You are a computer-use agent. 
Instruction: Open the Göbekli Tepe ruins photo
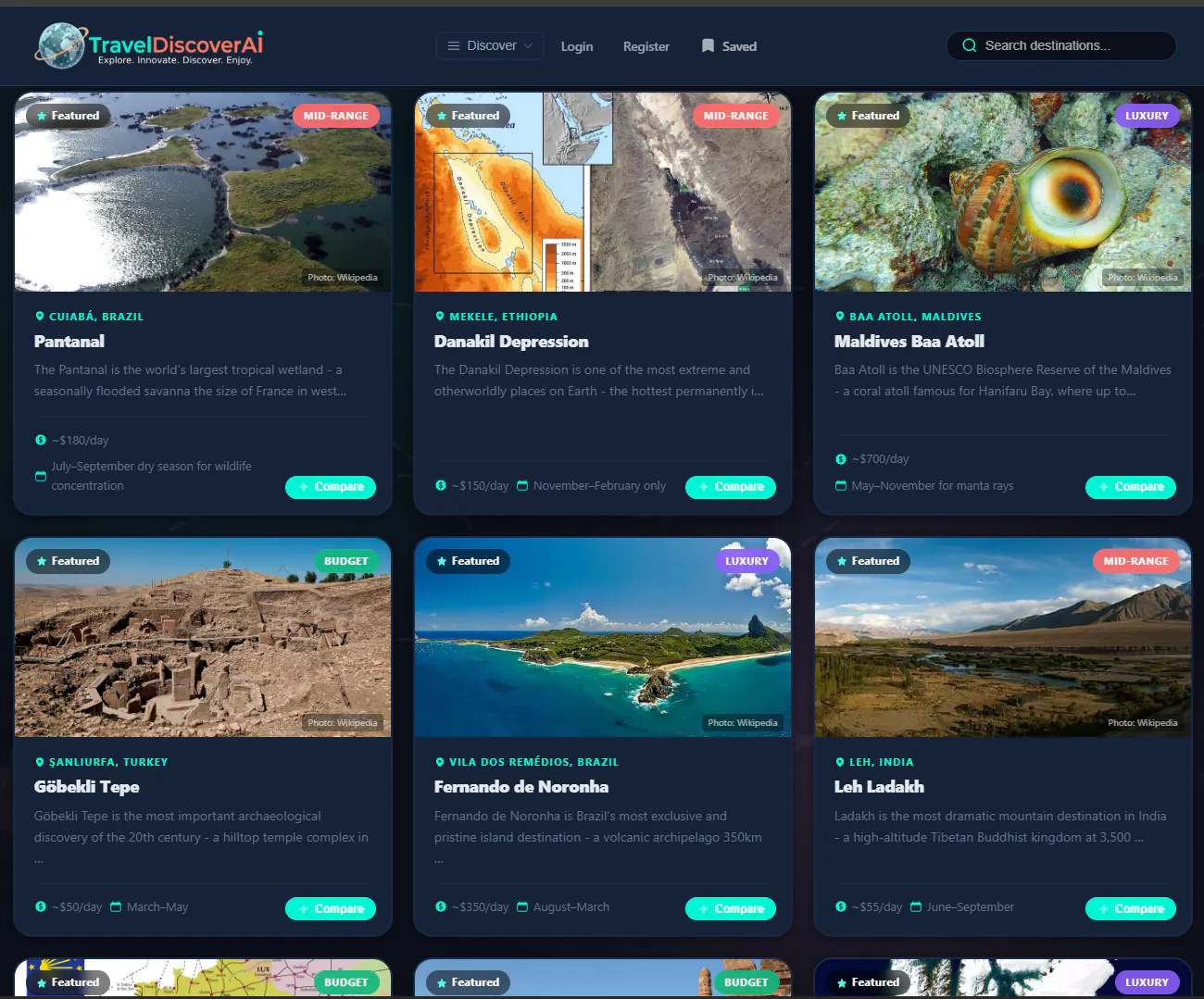coord(203,637)
